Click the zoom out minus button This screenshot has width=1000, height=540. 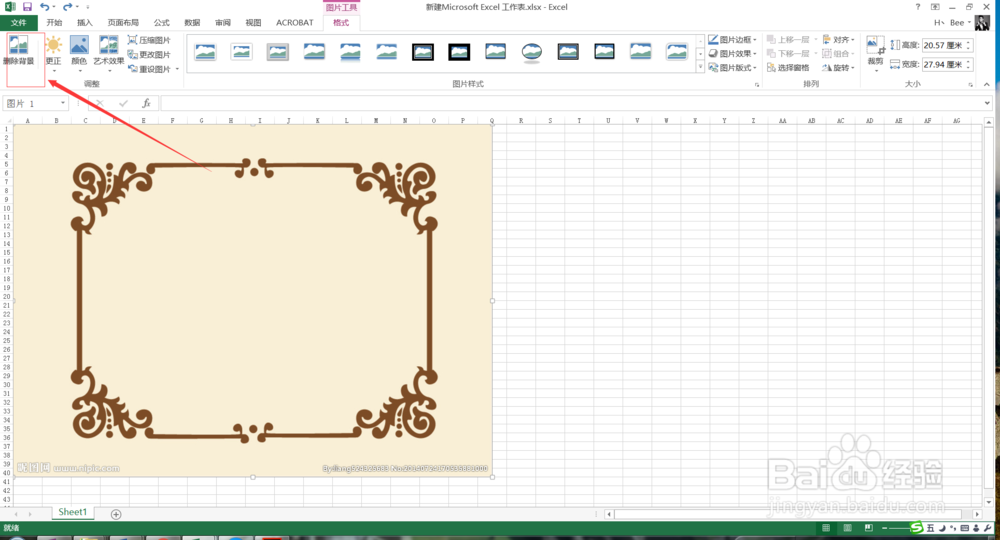(885, 528)
